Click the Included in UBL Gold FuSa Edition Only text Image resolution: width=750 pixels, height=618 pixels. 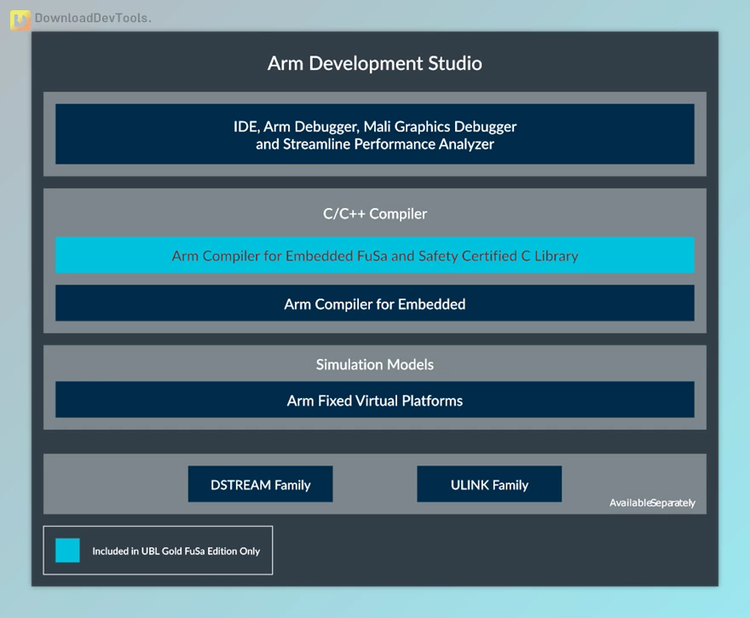tap(176, 551)
